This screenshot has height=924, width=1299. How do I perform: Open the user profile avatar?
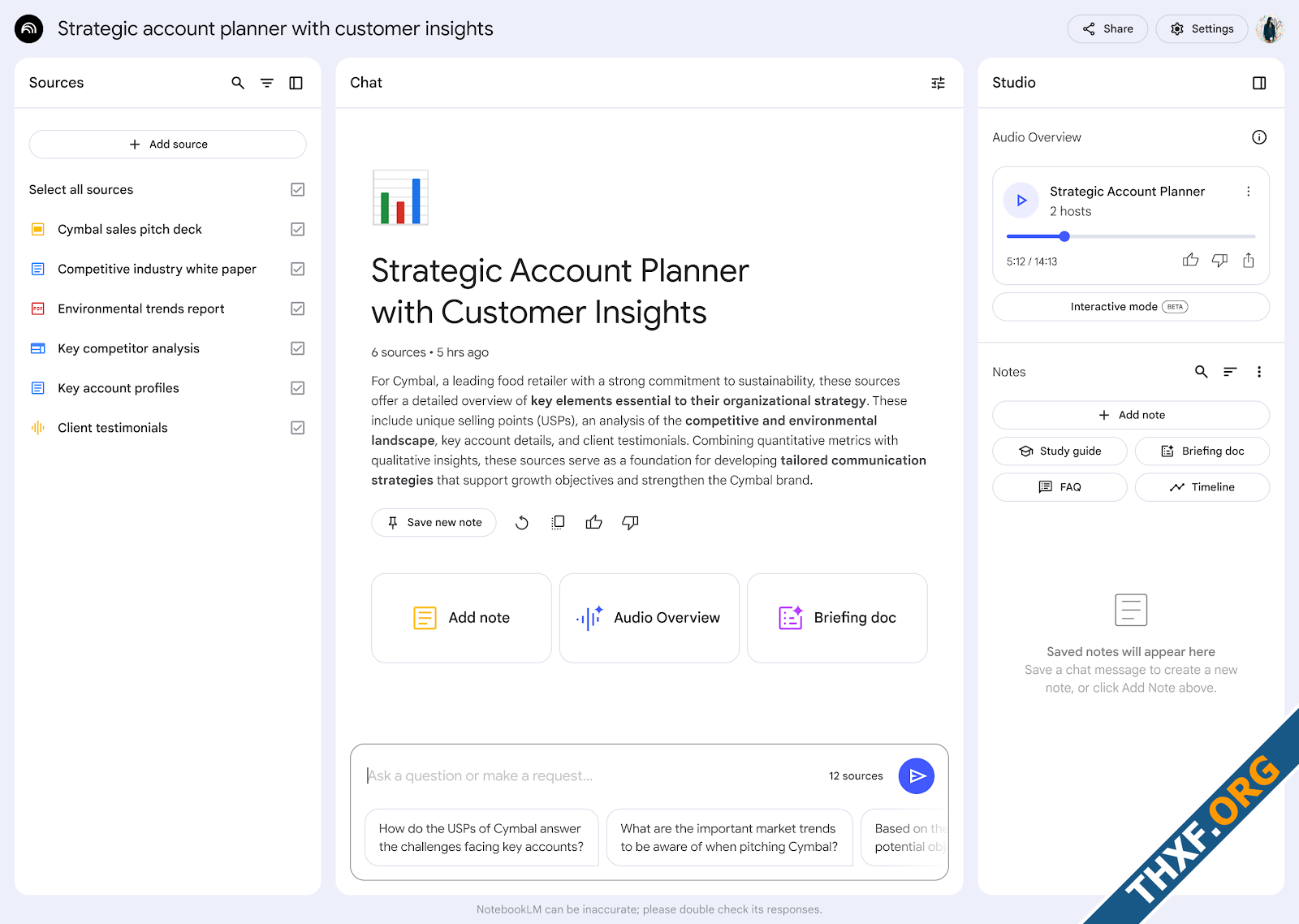pos(1269,29)
